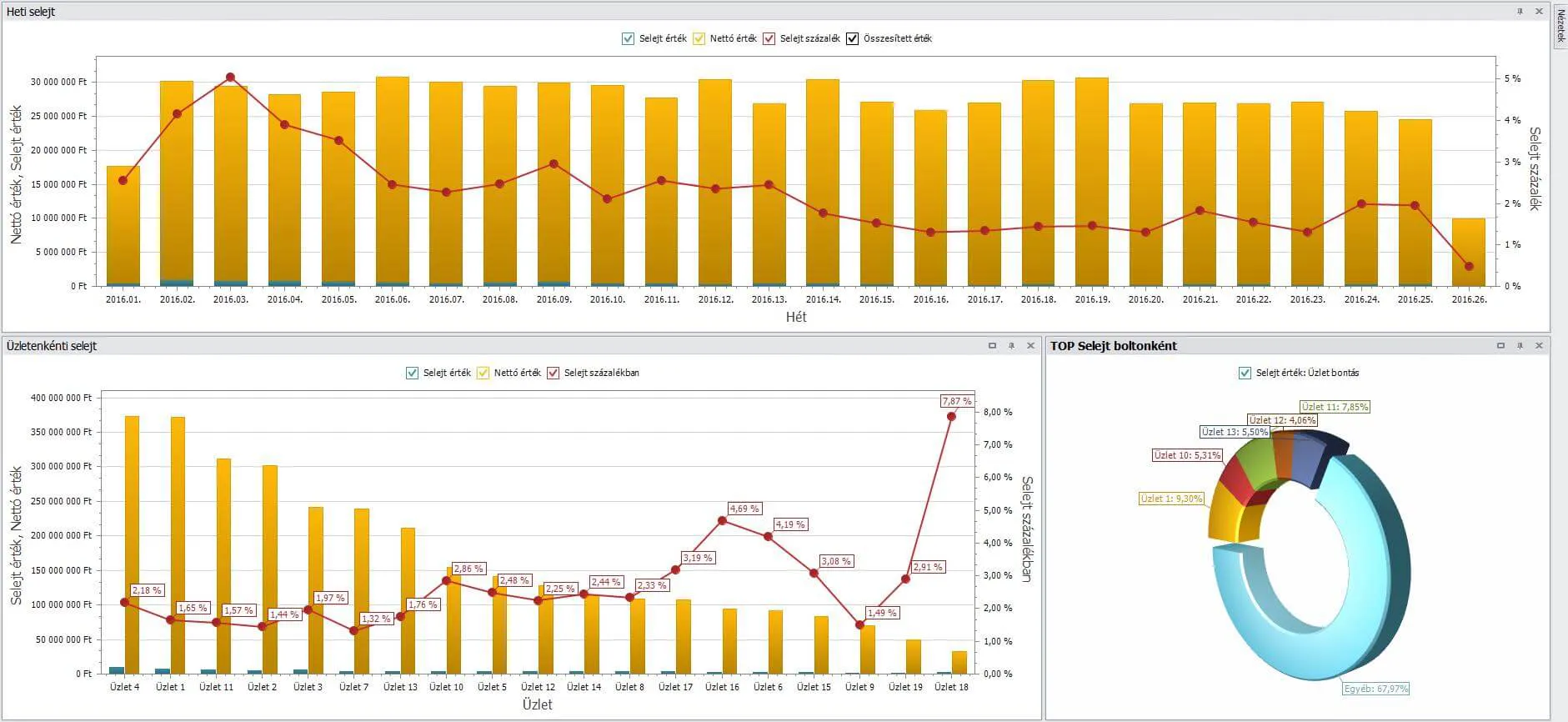Image resolution: width=1568 pixels, height=722 pixels.
Task: Click the 7,87 % data label for Üzlet 18
Action: (956, 401)
